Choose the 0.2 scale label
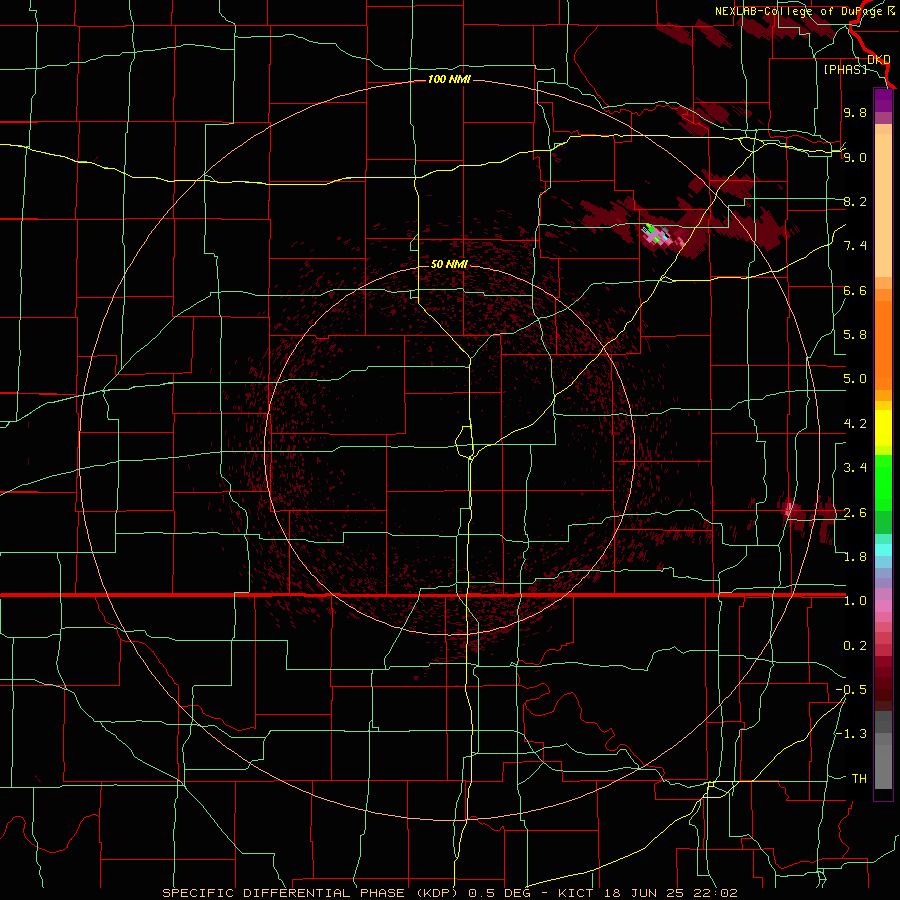Viewport: 900px width, 900px height. 855,646
